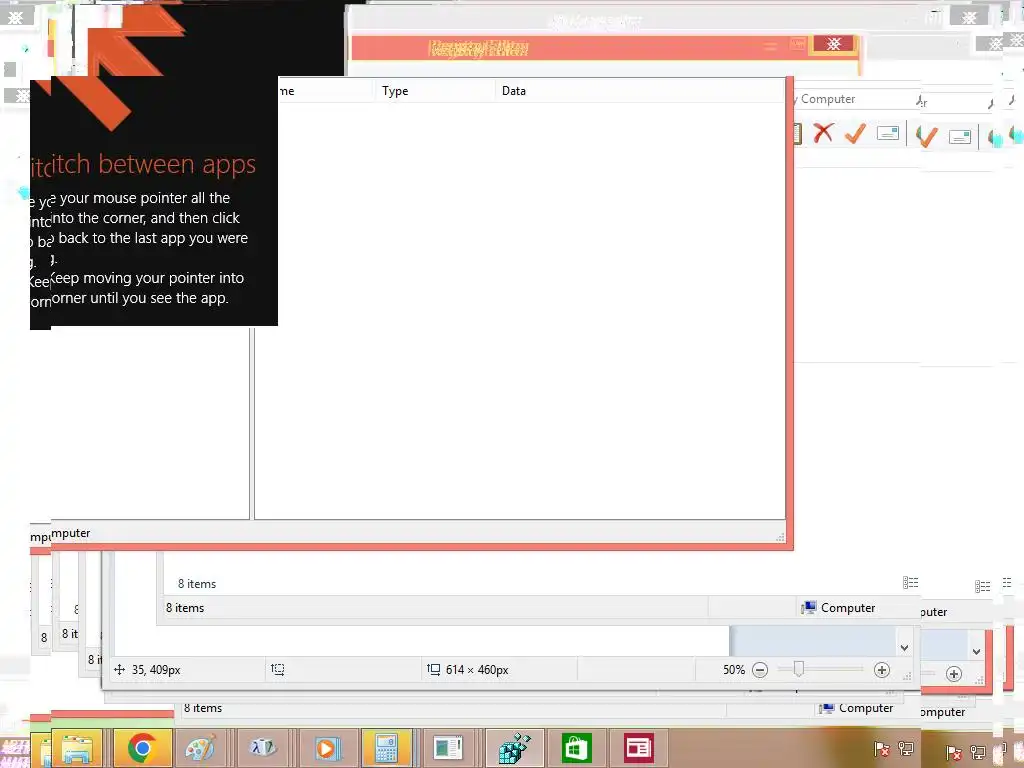
Task: Click the Type column header in Registry Editor
Action: (x=395, y=91)
